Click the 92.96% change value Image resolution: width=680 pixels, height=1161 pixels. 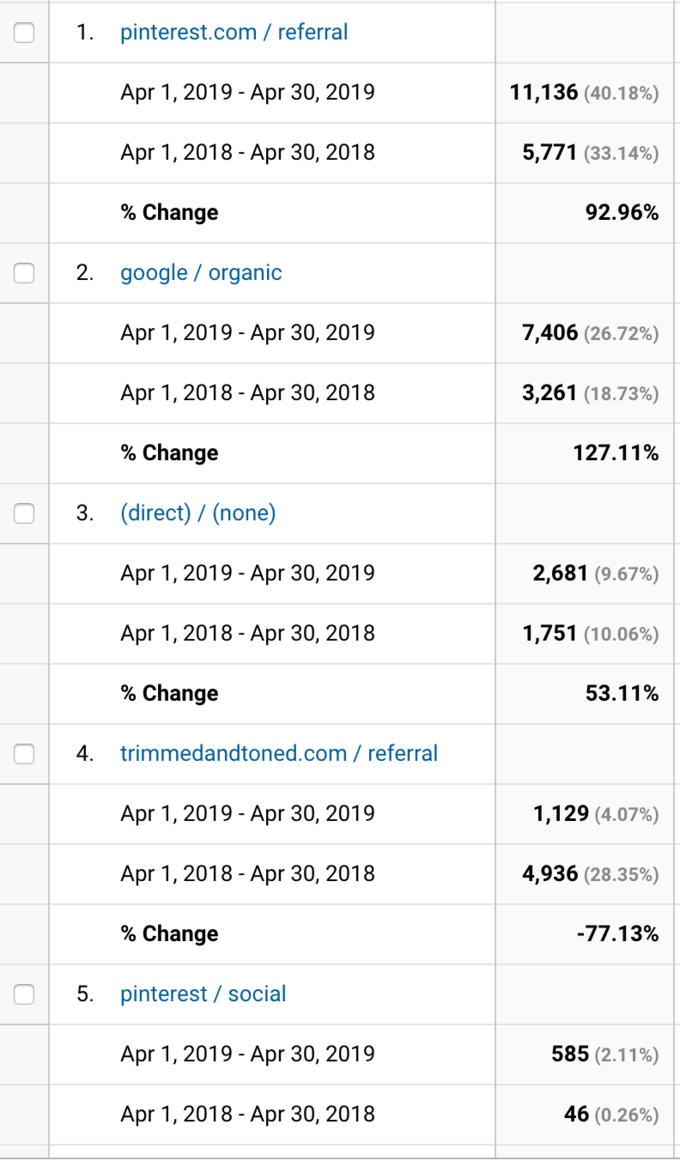(621, 213)
